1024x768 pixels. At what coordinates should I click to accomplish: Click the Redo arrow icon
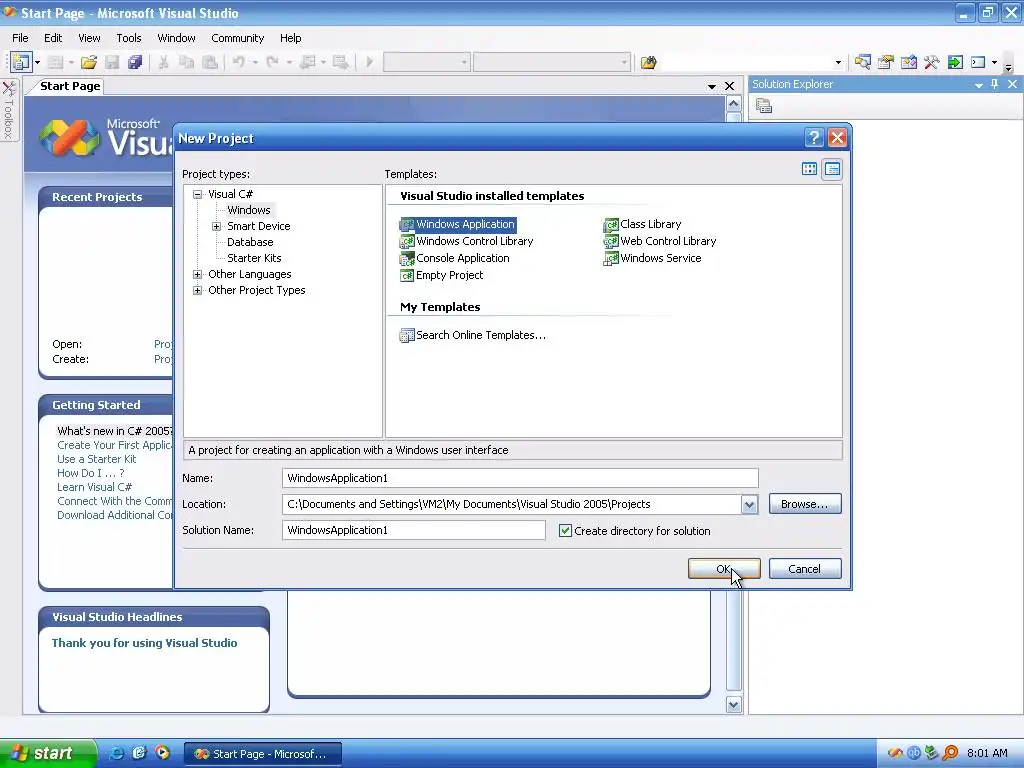[x=272, y=62]
